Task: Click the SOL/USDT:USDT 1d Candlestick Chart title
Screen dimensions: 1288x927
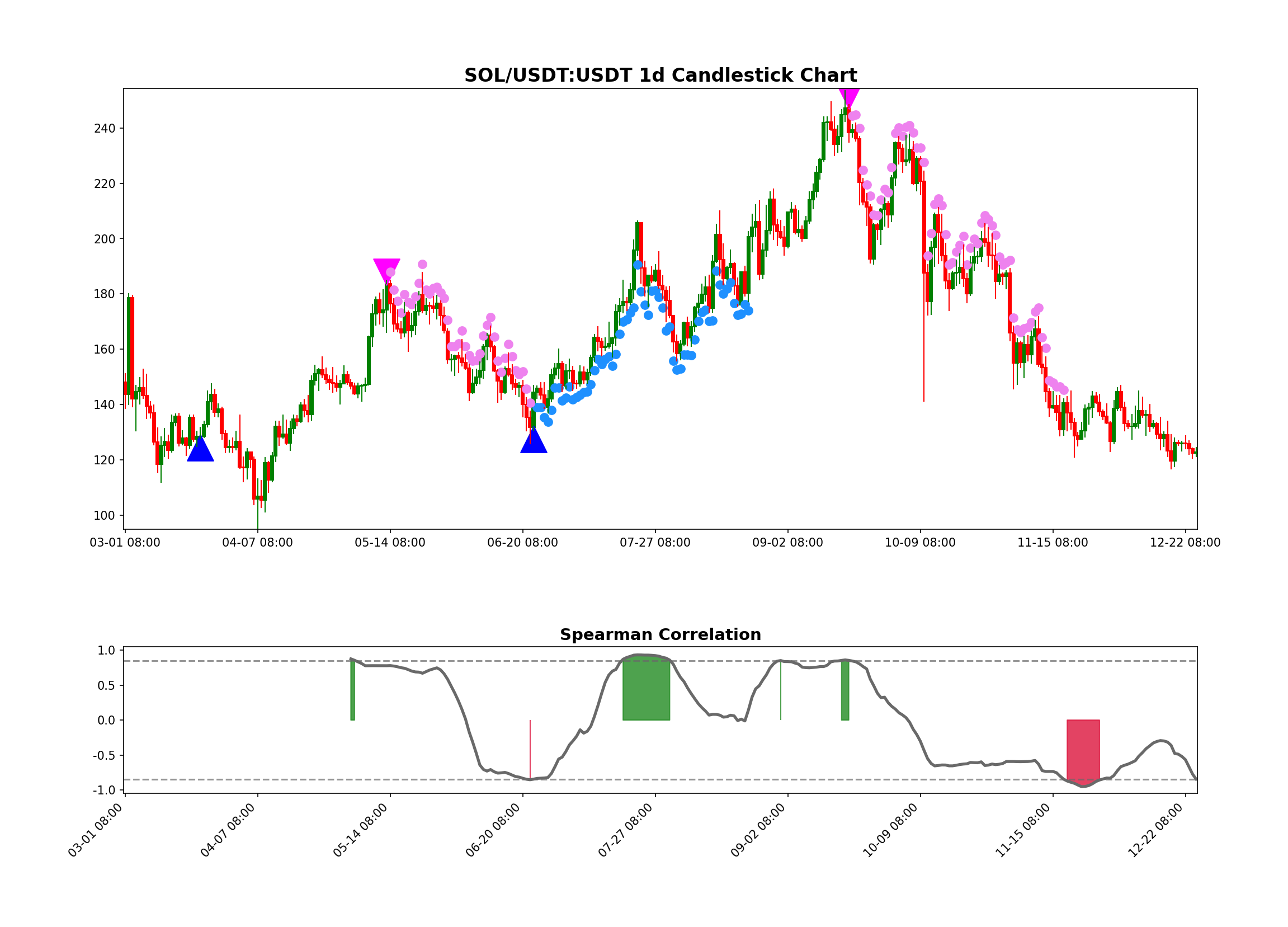Action: pyautogui.click(x=660, y=74)
